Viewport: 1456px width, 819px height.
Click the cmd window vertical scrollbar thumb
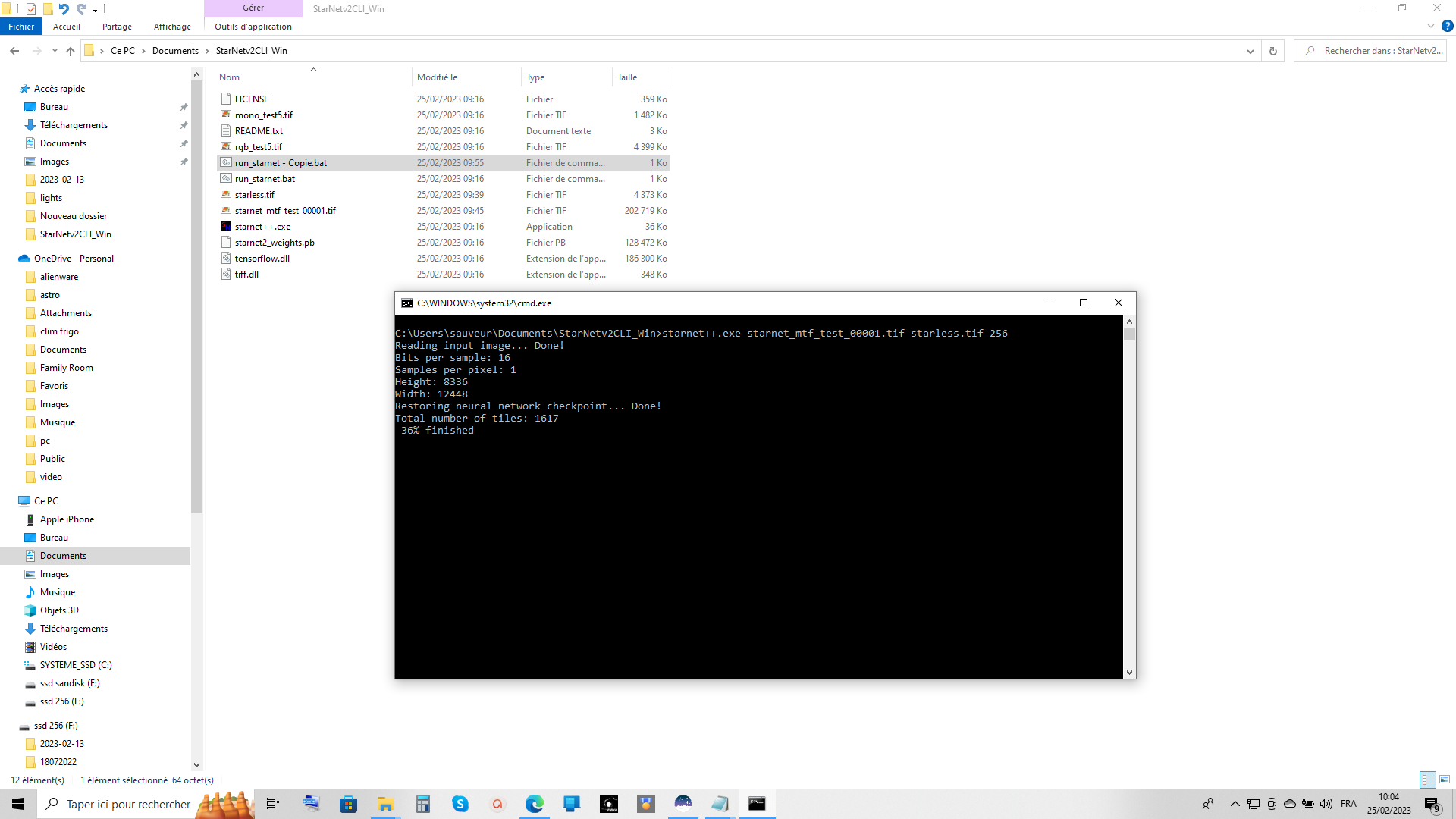pos(1130,334)
